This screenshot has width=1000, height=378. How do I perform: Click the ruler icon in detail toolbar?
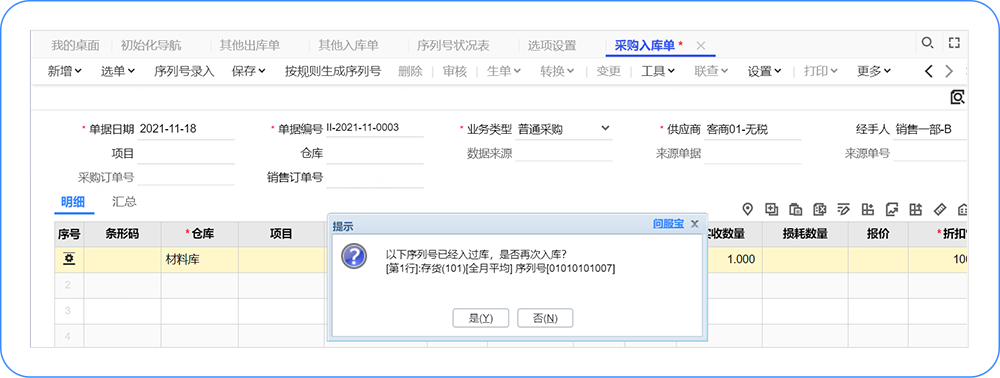pos(939,209)
